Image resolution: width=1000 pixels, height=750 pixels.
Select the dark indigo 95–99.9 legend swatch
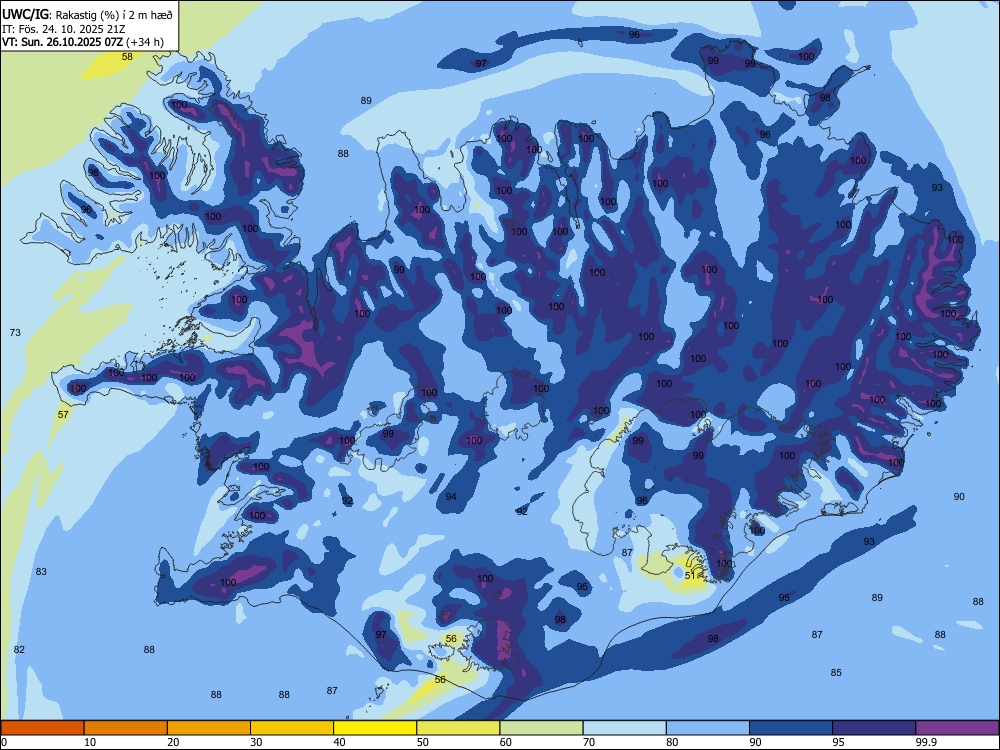[874, 728]
